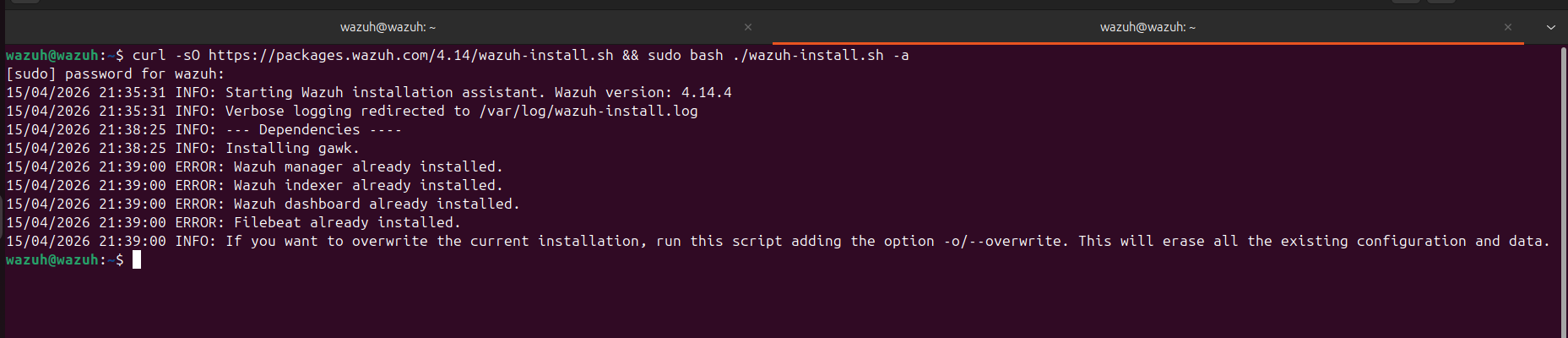The image size is (1568, 338).
Task: Click the cursor at the bottom prompt
Action: tap(137, 260)
